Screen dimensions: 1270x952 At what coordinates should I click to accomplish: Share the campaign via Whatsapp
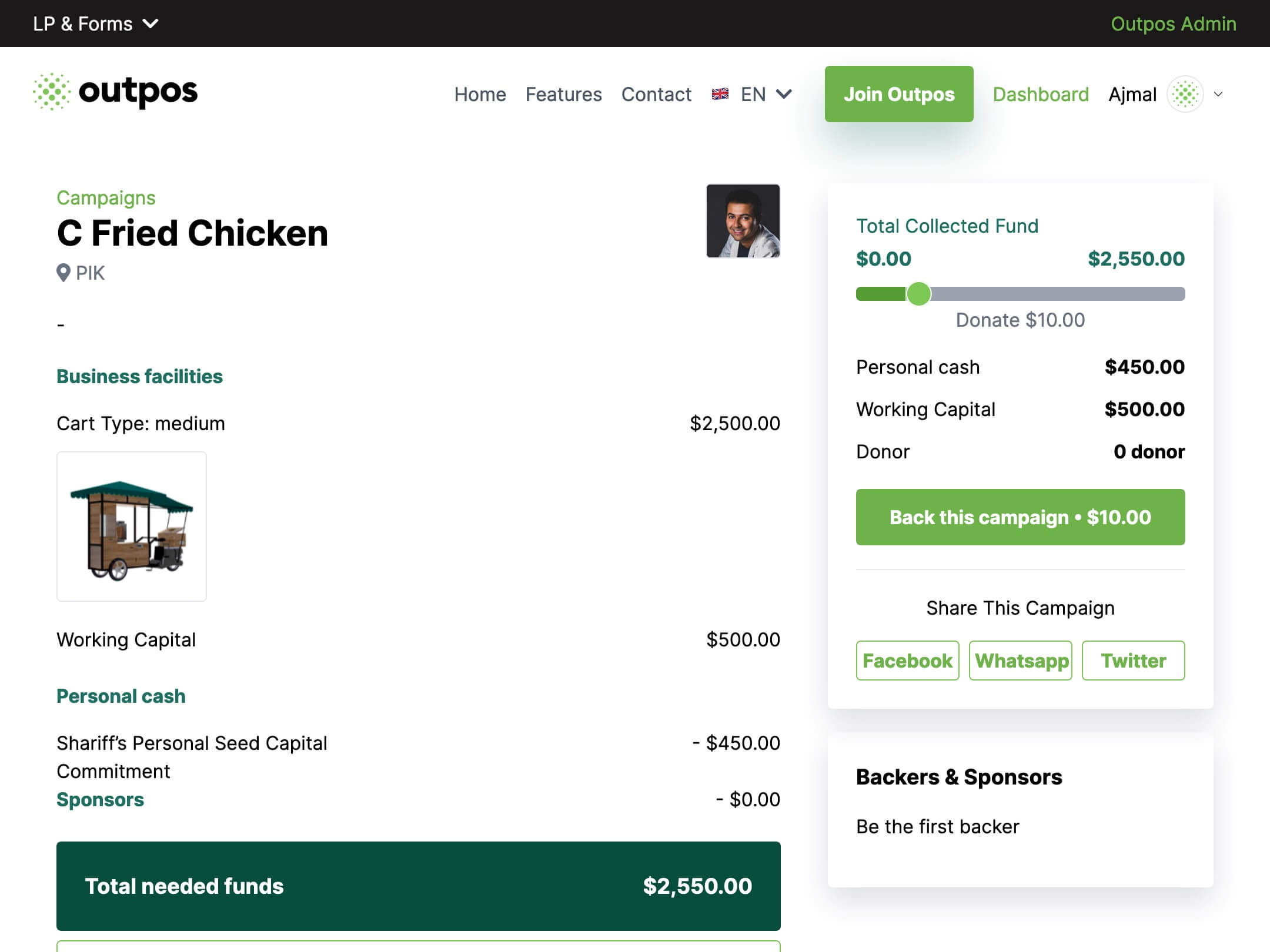click(x=1020, y=661)
